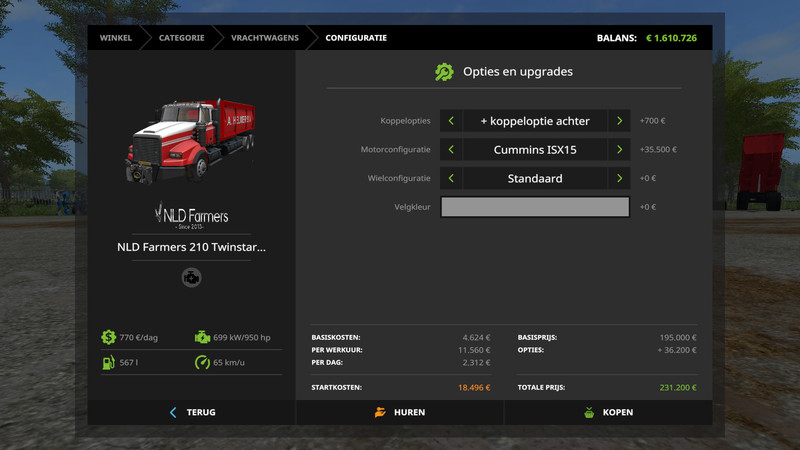Choose previous Wielconfiguratie setting
Viewport: 800px width, 450px height.
click(x=451, y=179)
